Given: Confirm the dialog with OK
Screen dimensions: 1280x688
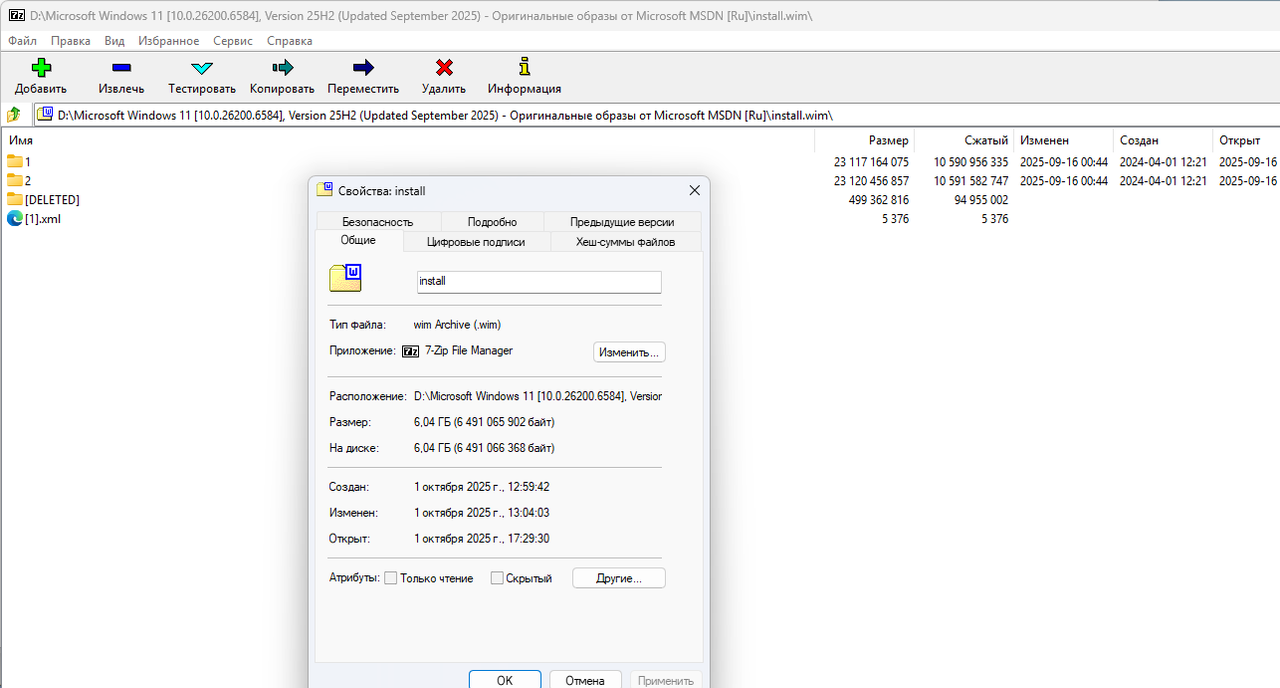Looking at the screenshot, I should [505, 680].
